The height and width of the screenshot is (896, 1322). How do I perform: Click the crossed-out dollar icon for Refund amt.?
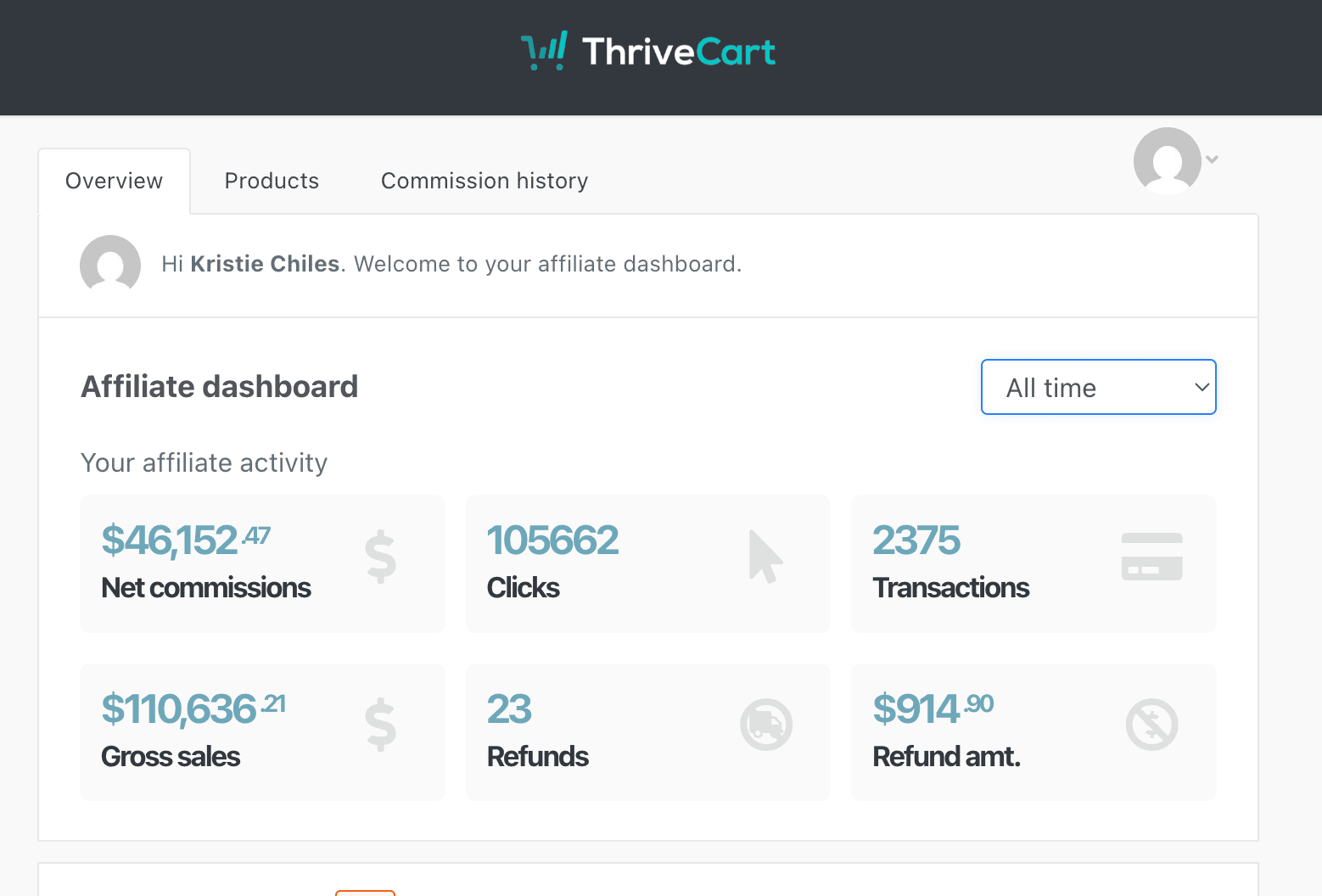click(1151, 725)
